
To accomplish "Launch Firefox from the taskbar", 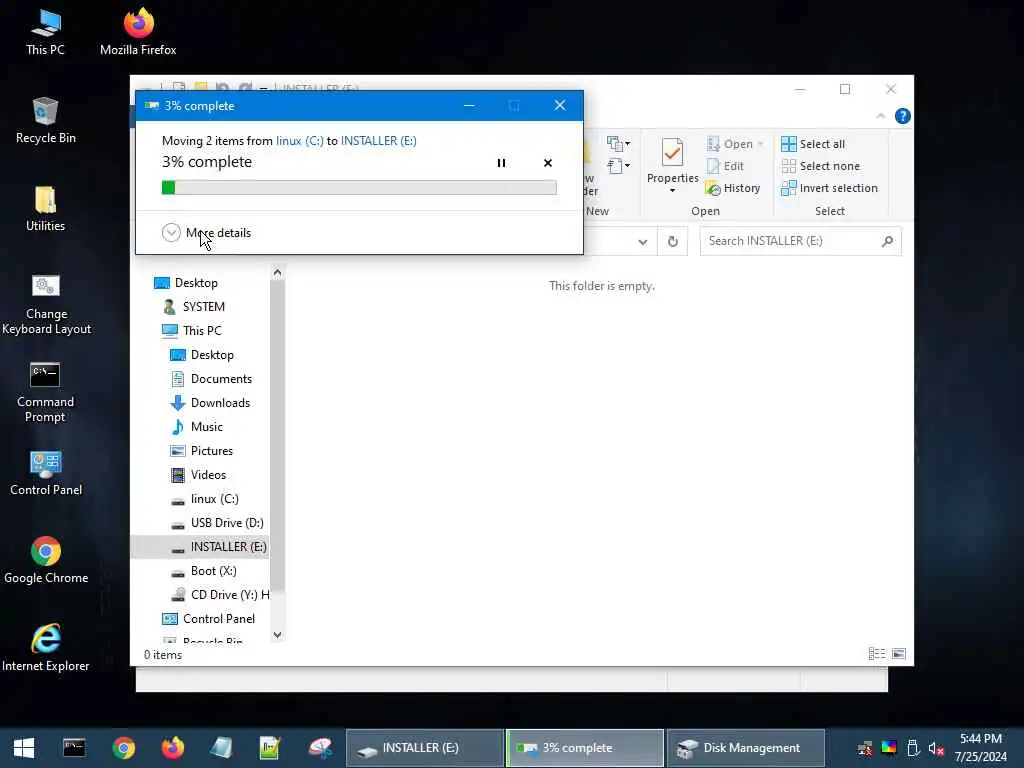I will pyautogui.click(x=172, y=748).
